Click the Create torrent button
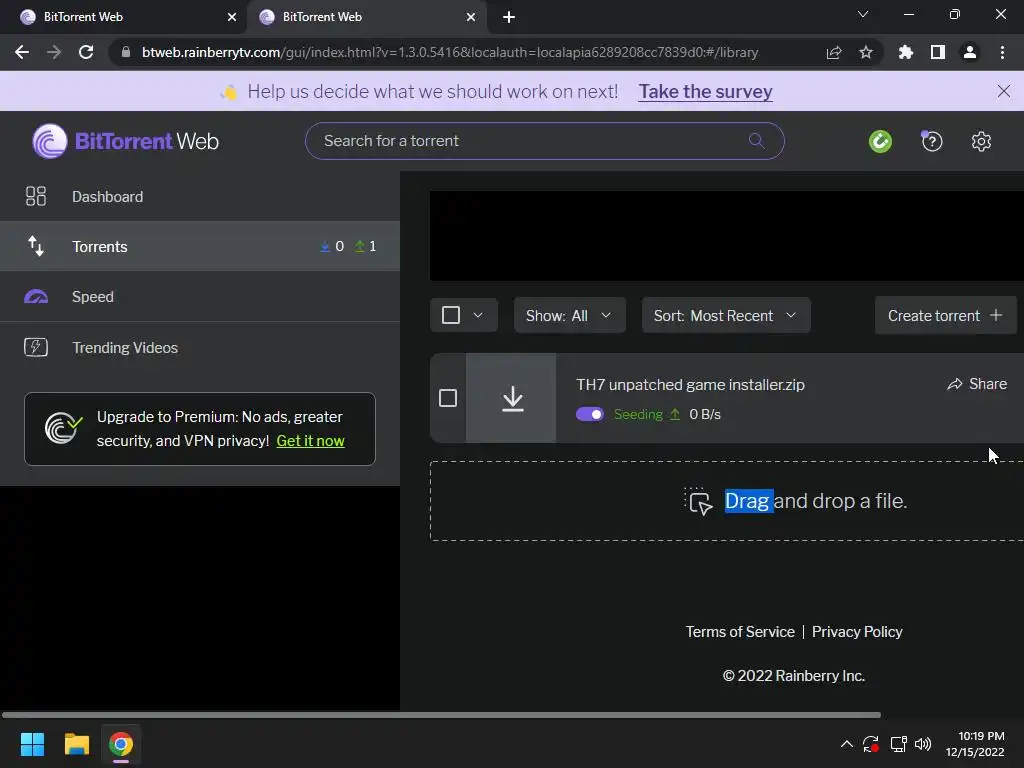 point(945,315)
